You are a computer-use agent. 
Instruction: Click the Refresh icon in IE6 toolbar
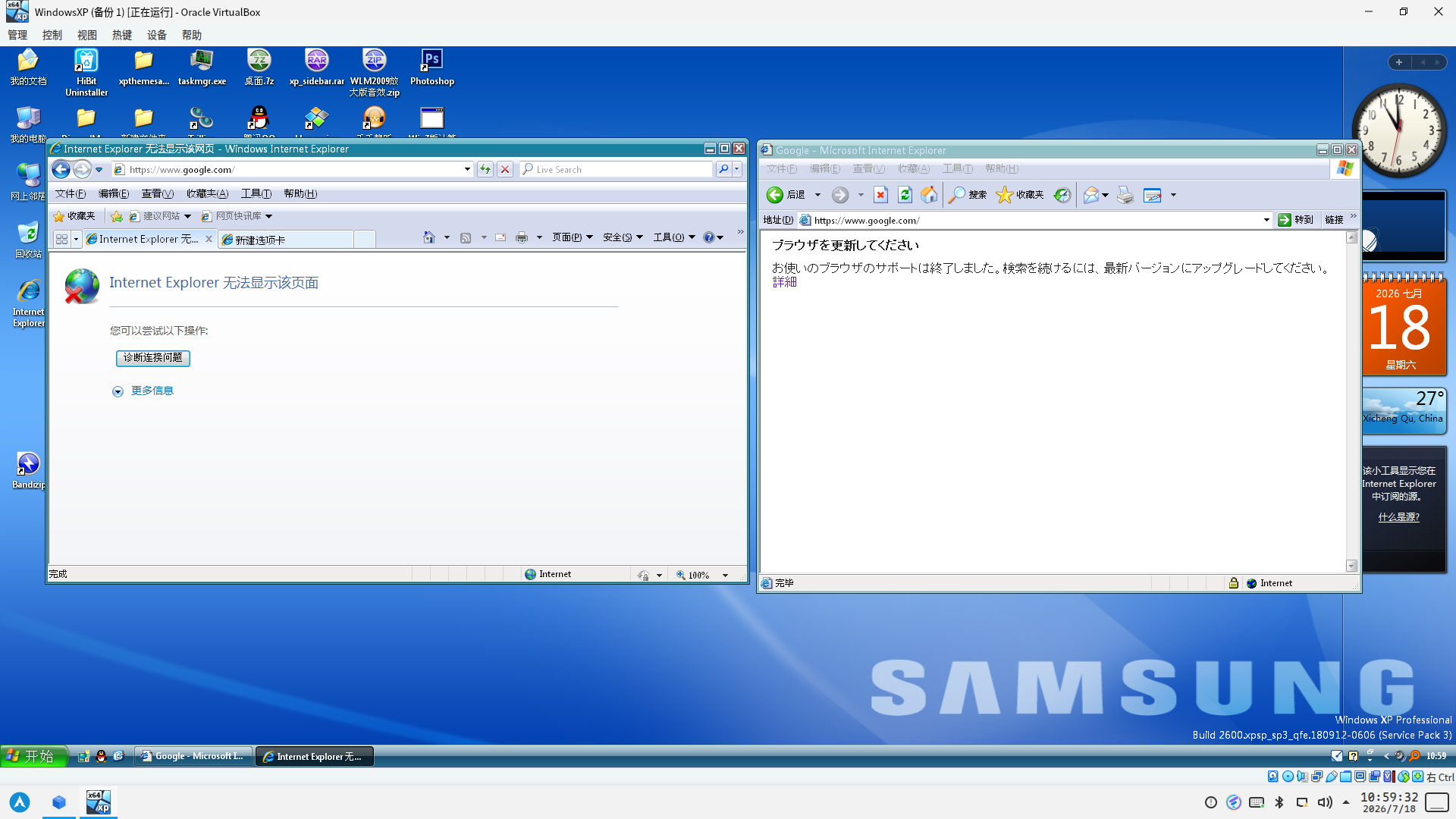[x=905, y=195]
